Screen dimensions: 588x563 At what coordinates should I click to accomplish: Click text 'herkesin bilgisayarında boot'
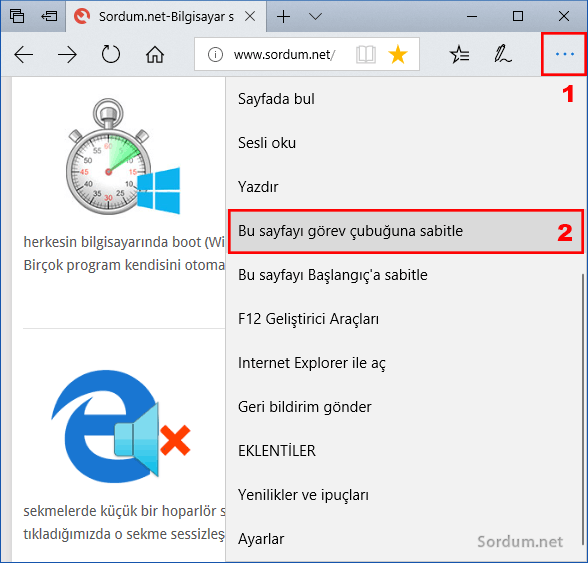click(112, 242)
